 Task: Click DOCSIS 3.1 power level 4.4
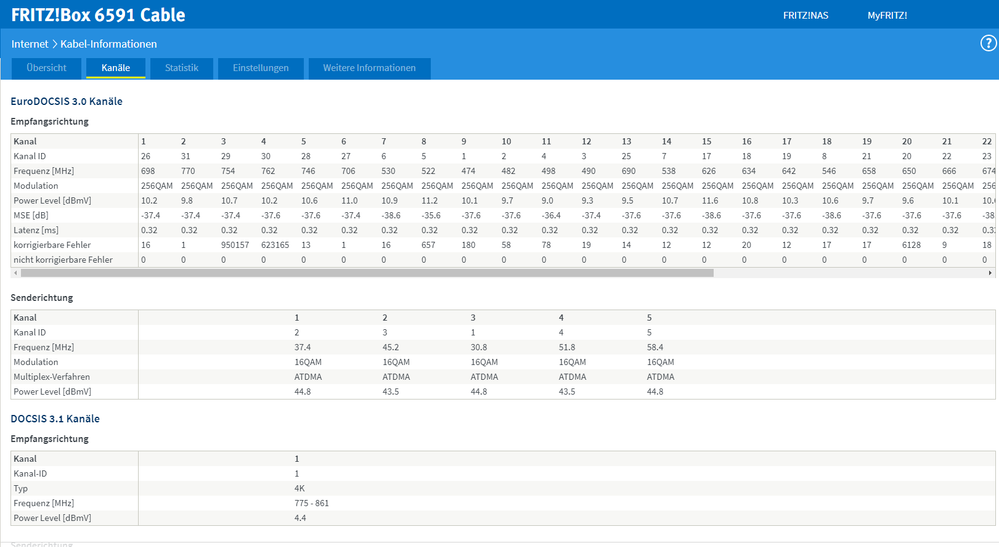click(300, 518)
